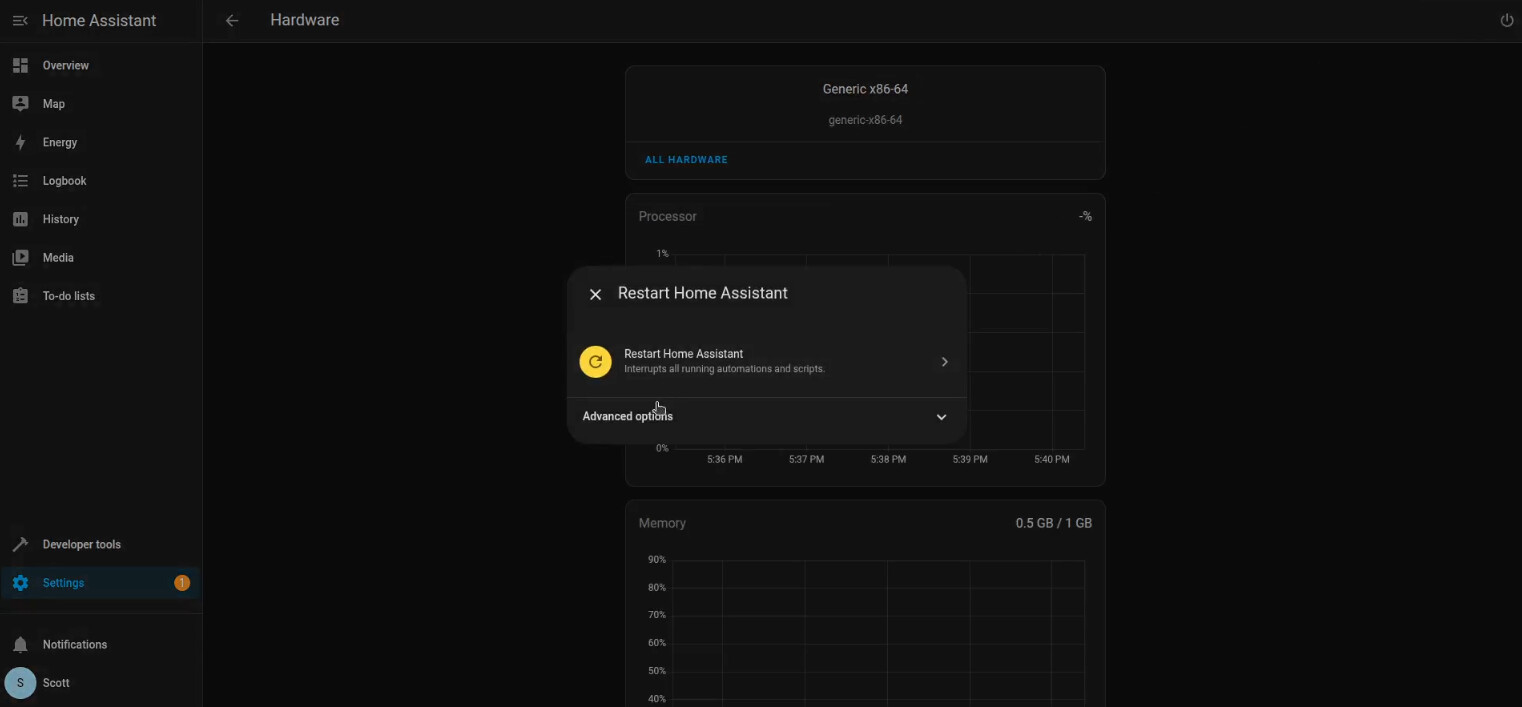Click the 90% memory axis label
The width and height of the screenshot is (1522, 707).
pyautogui.click(x=657, y=560)
